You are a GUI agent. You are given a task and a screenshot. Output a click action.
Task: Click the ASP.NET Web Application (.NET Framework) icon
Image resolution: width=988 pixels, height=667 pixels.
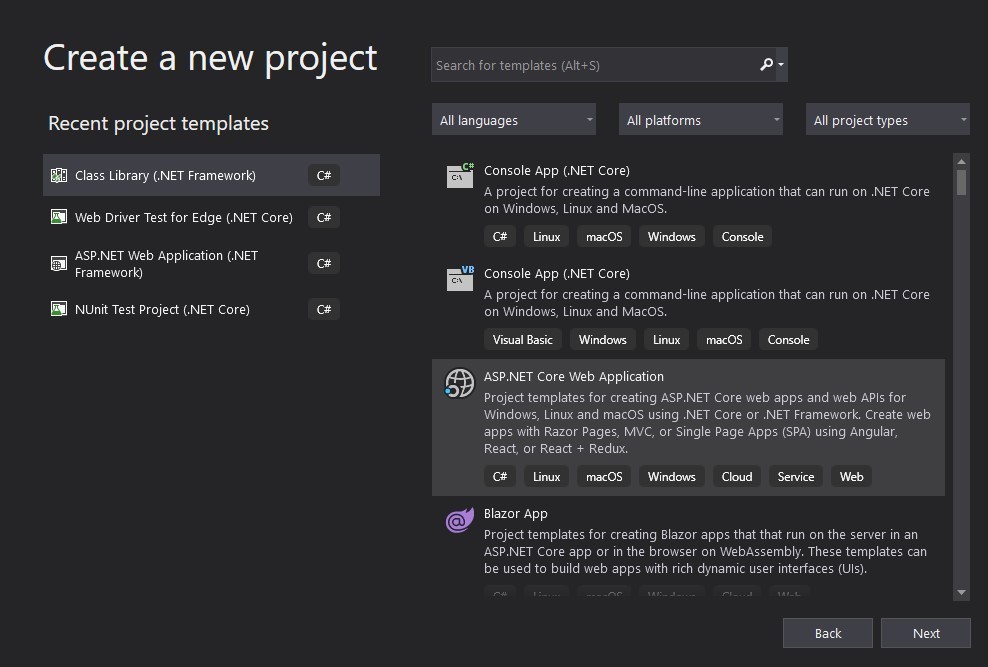click(x=59, y=263)
